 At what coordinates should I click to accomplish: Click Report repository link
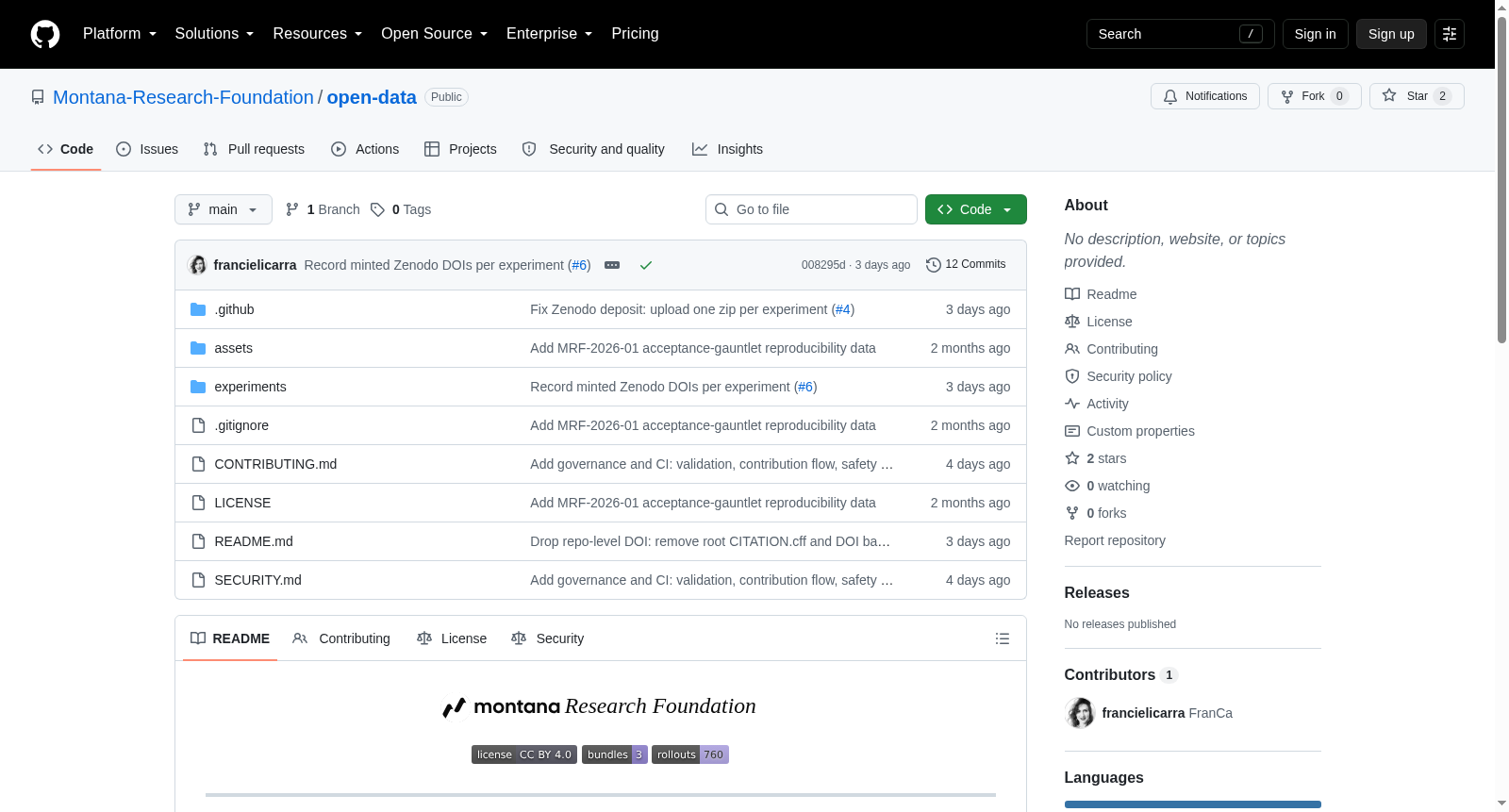tap(1115, 540)
